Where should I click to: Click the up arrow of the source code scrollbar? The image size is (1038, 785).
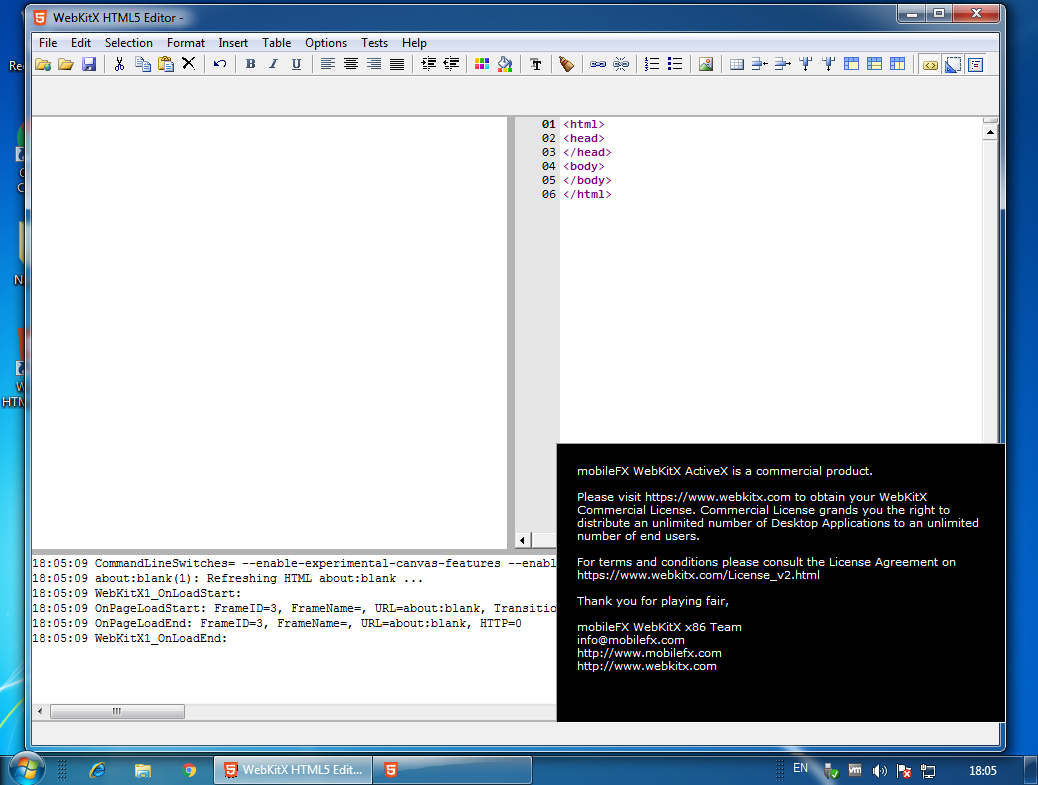pyautogui.click(x=990, y=132)
